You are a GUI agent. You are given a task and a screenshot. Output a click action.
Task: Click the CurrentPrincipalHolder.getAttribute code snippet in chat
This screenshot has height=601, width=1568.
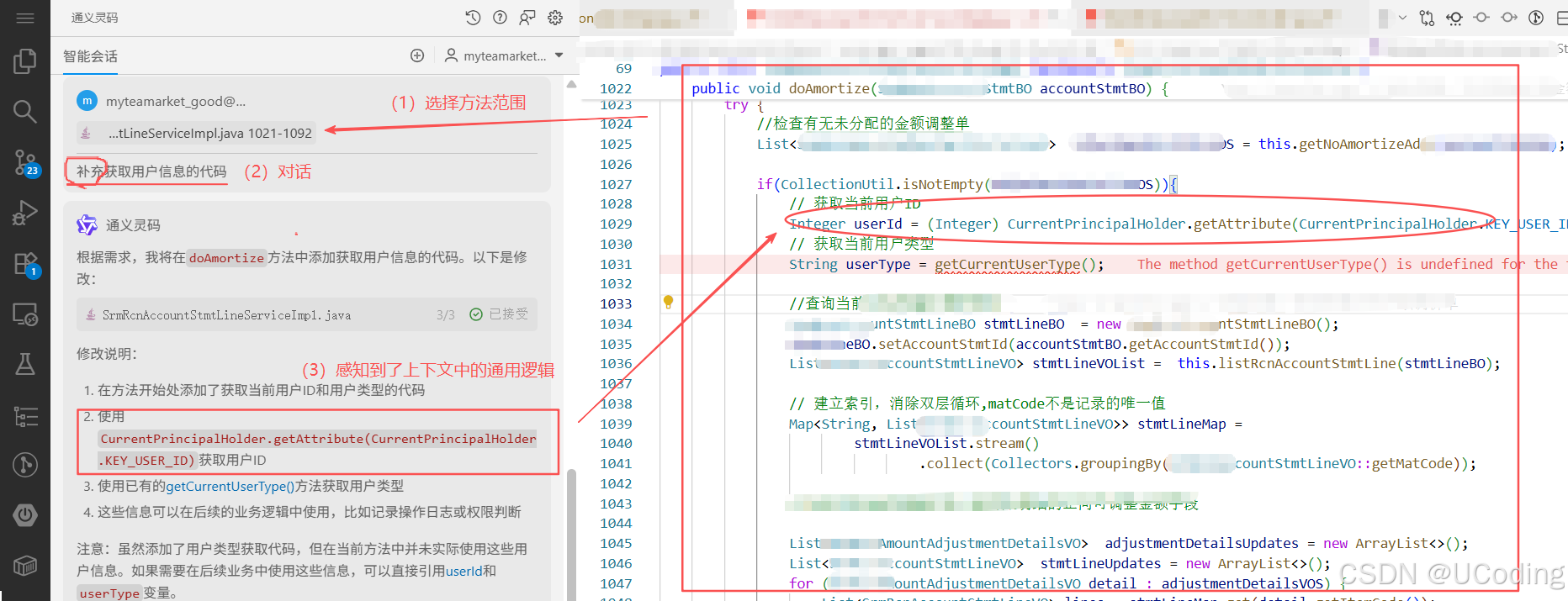click(318, 449)
